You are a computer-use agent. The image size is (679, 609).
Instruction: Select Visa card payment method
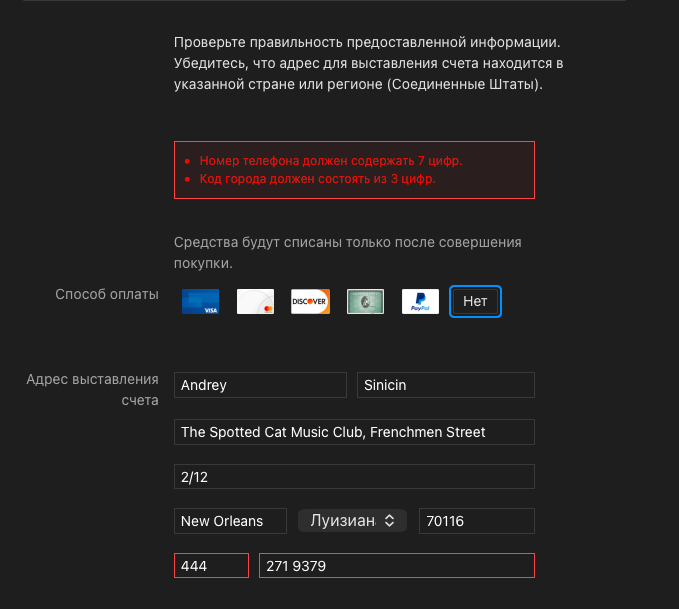pyautogui.click(x=200, y=301)
